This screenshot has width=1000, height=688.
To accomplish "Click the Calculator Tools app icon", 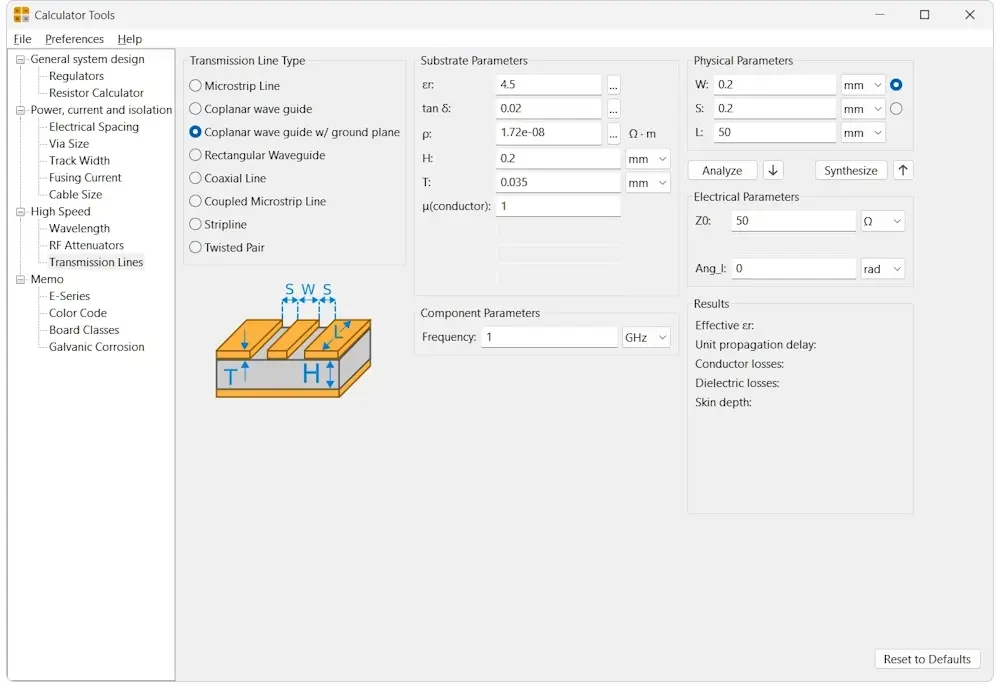I will pyautogui.click(x=21, y=15).
